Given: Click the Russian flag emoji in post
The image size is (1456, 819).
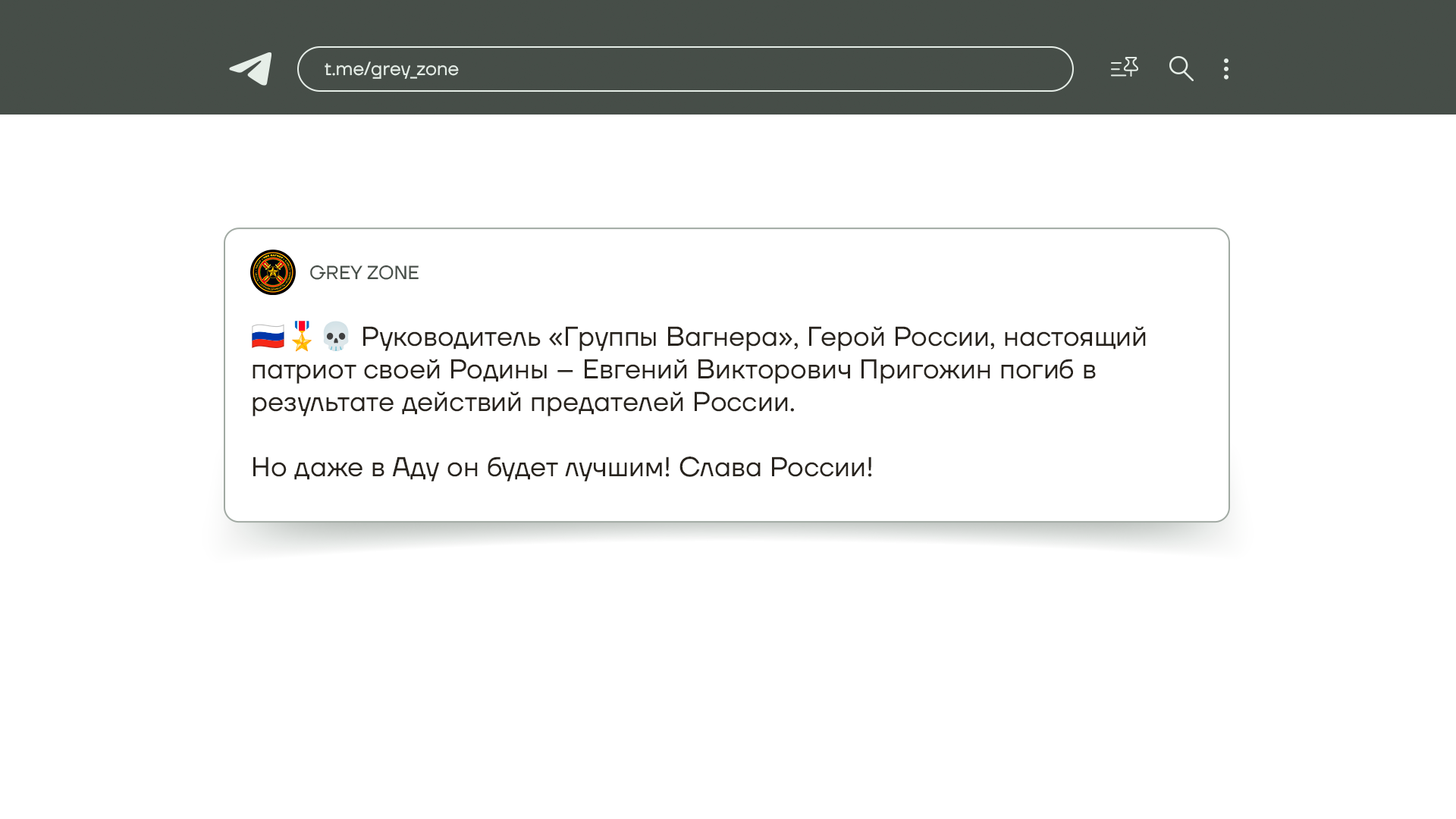Looking at the screenshot, I should [268, 337].
